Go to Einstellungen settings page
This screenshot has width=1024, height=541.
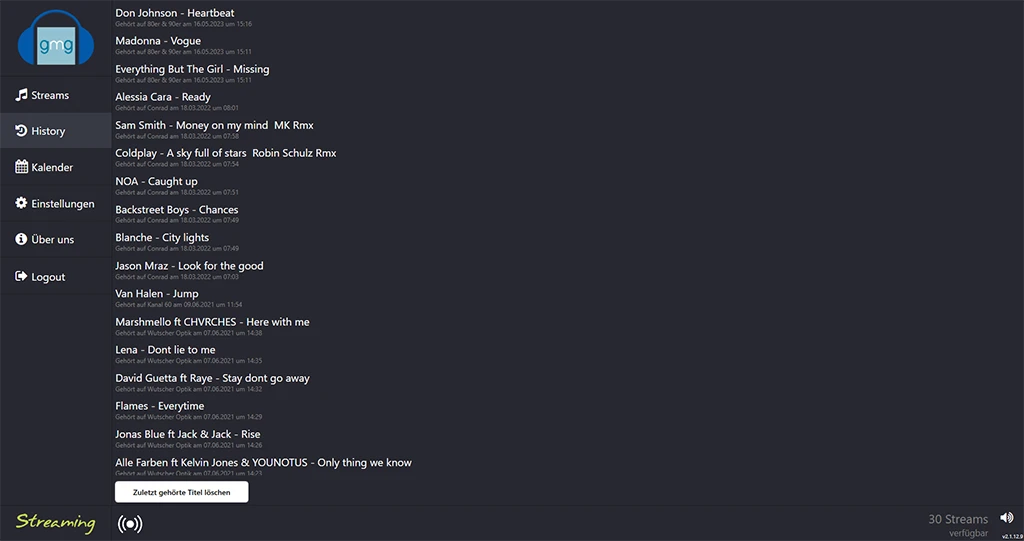[x=63, y=203]
